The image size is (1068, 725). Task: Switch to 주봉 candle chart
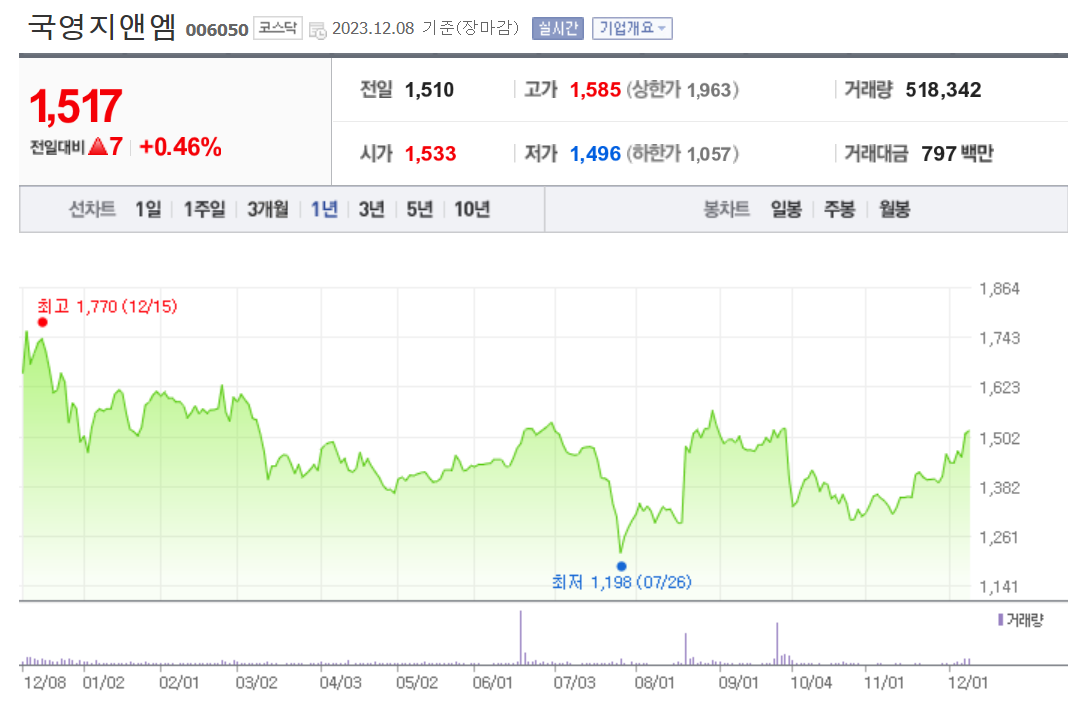[839, 209]
